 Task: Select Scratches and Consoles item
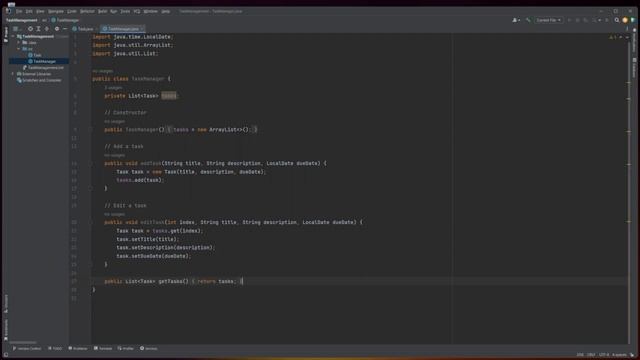pyautogui.click(x=39, y=80)
